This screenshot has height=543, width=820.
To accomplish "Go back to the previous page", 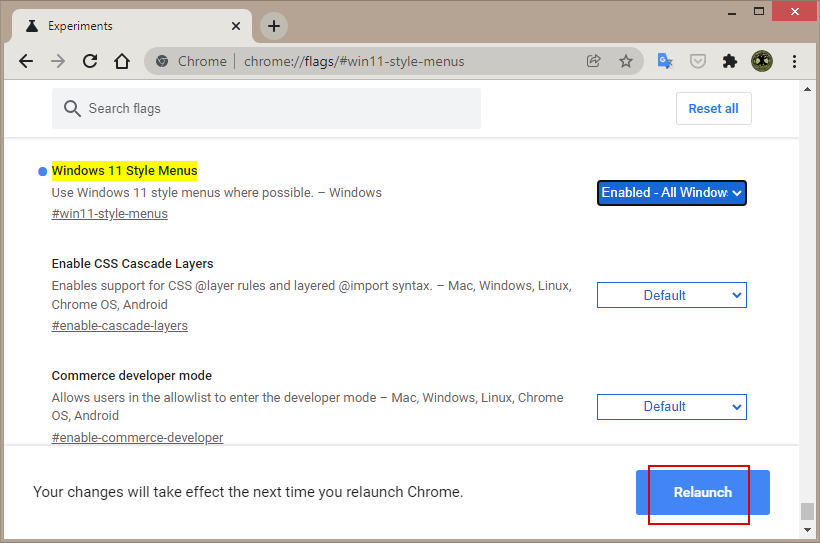I will (26, 61).
